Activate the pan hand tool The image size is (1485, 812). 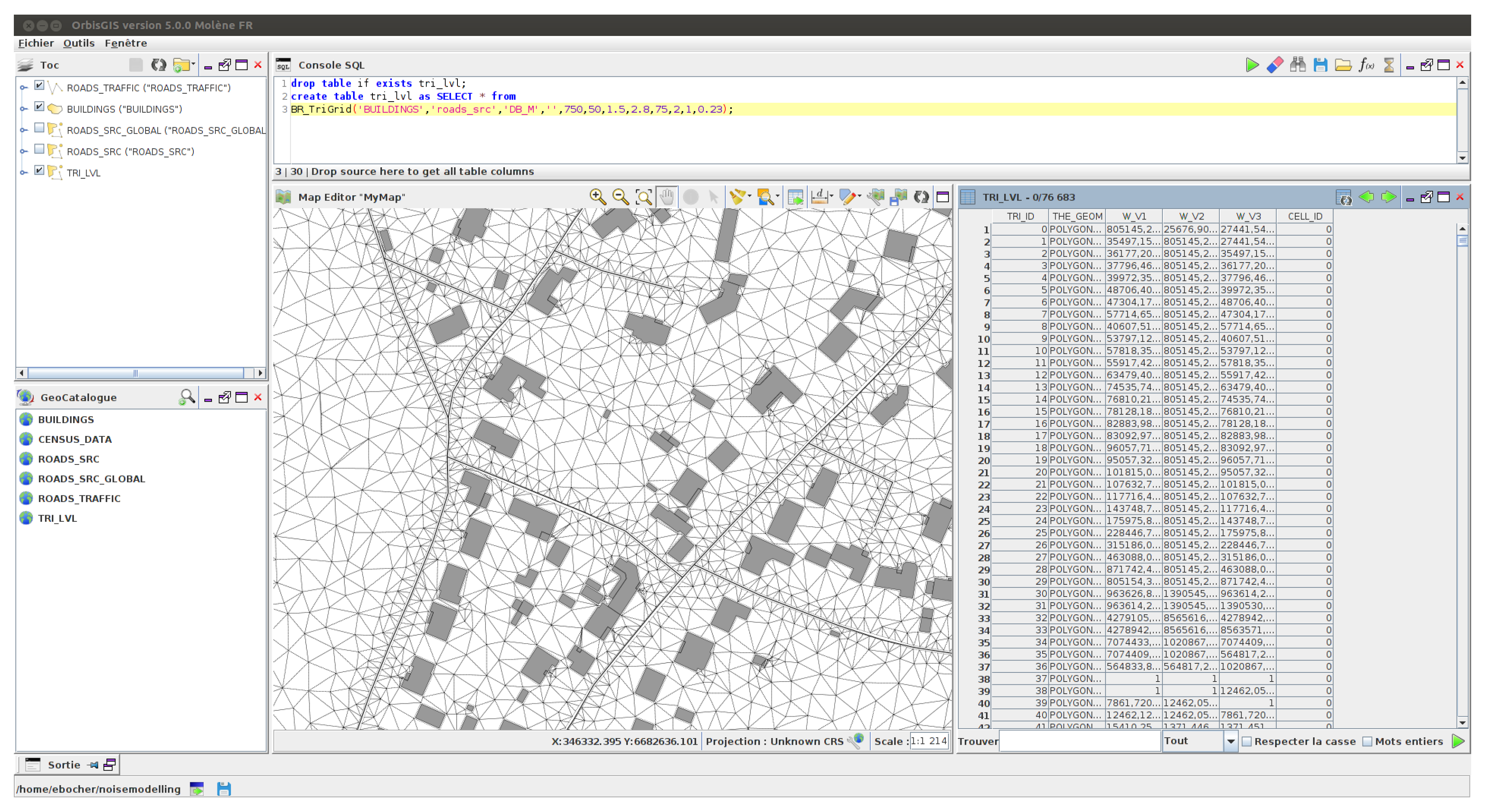click(667, 197)
